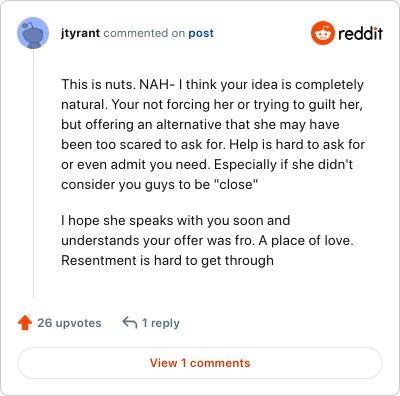The image size is (400, 396).
Task: Click the "commented on" label
Action: tap(144, 33)
